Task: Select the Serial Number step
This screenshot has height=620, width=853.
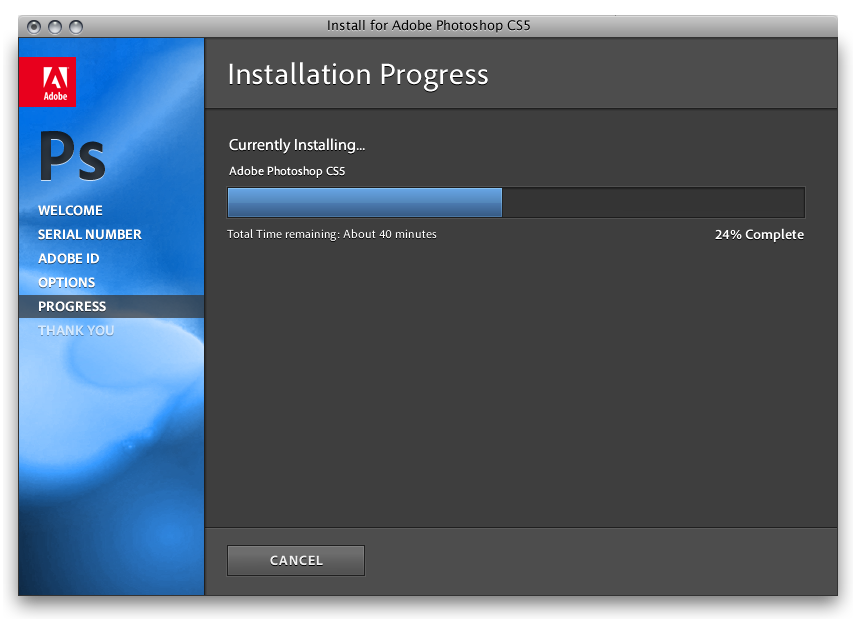Action: point(90,234)
